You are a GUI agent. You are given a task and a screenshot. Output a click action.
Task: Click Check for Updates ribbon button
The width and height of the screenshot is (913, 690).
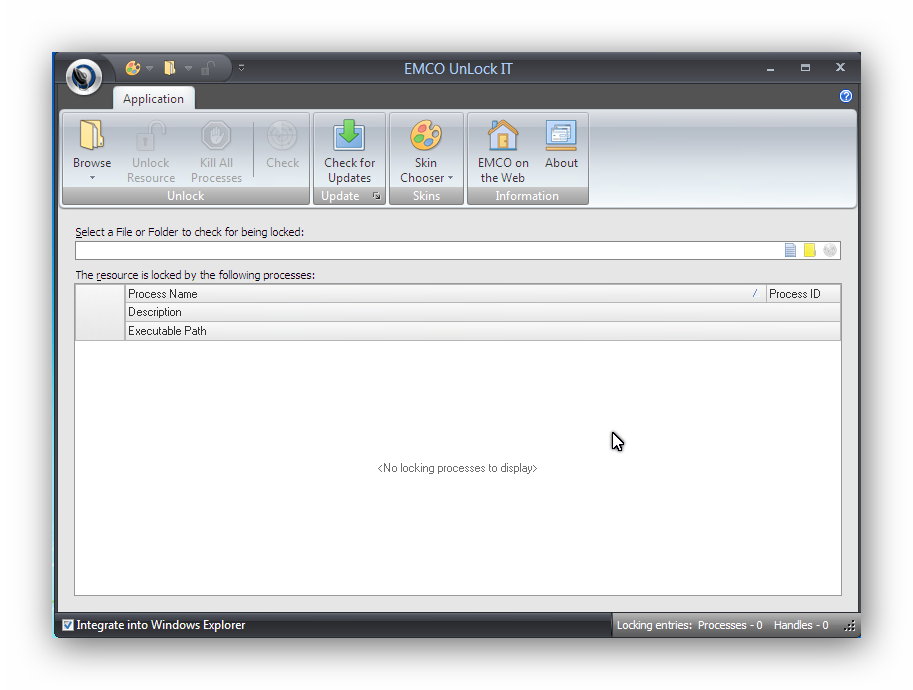tap(349, 152)
